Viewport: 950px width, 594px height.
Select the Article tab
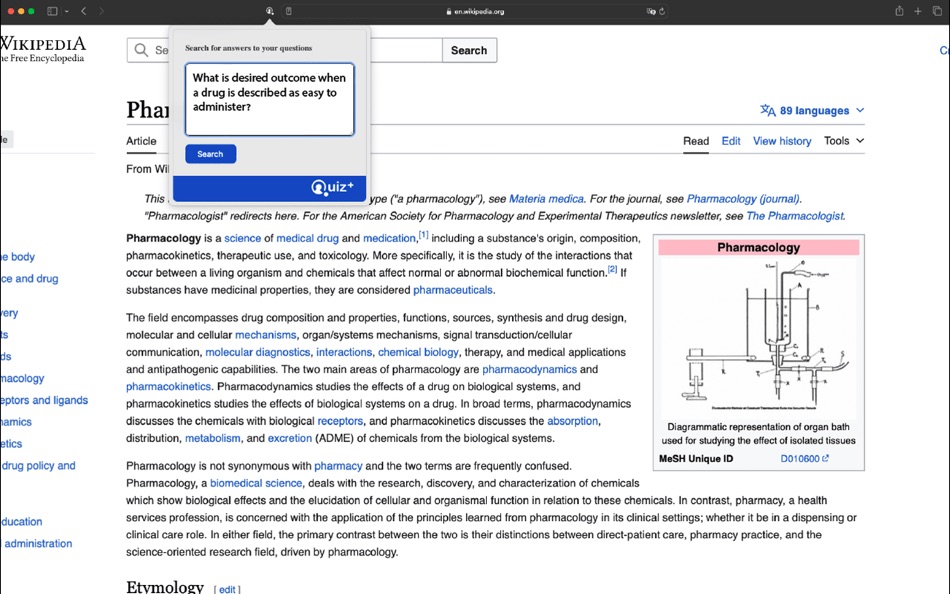(141, 141)
